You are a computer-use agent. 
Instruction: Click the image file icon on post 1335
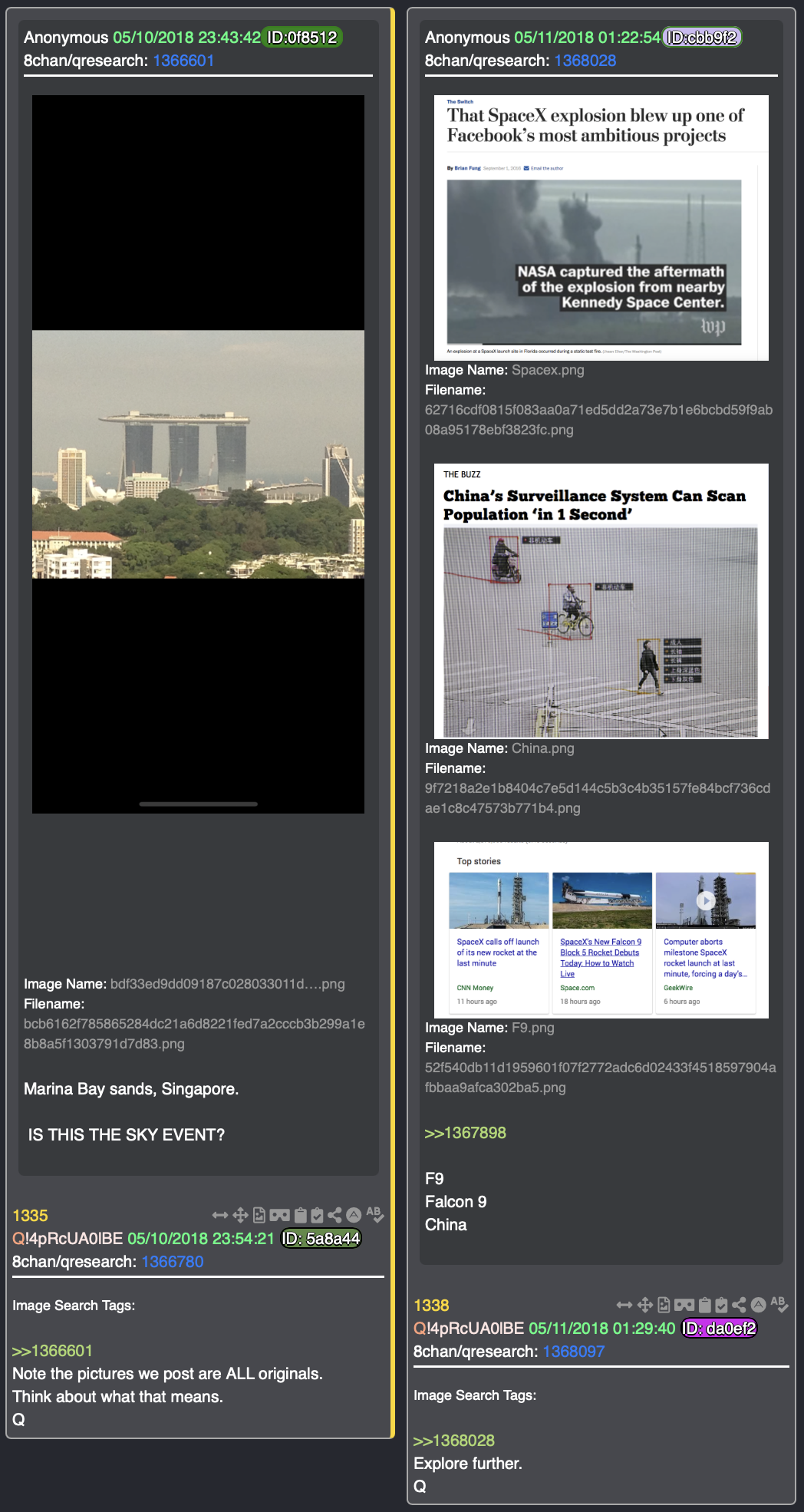pyautogui.click(x=259, y=1215)
